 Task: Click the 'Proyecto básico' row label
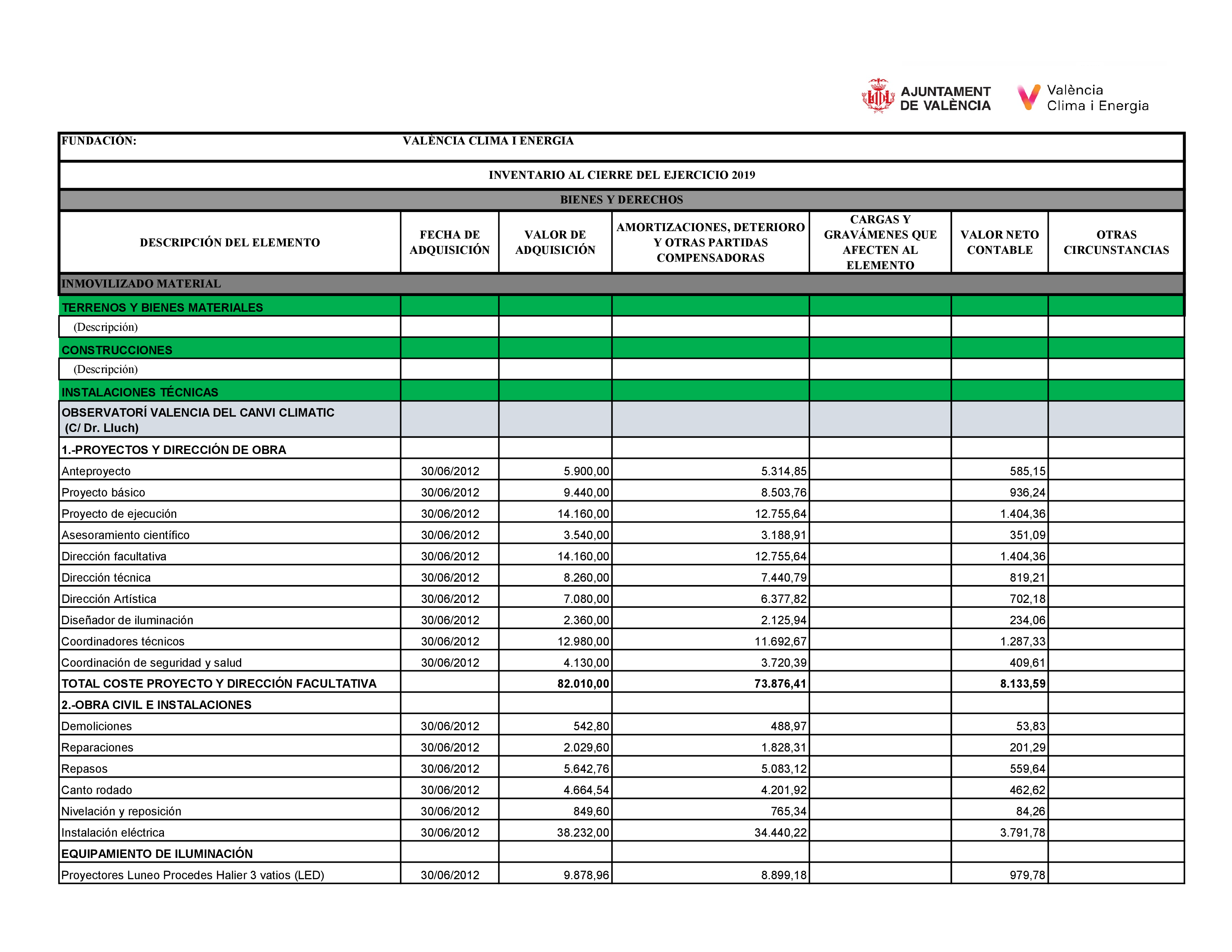[103, 492]
